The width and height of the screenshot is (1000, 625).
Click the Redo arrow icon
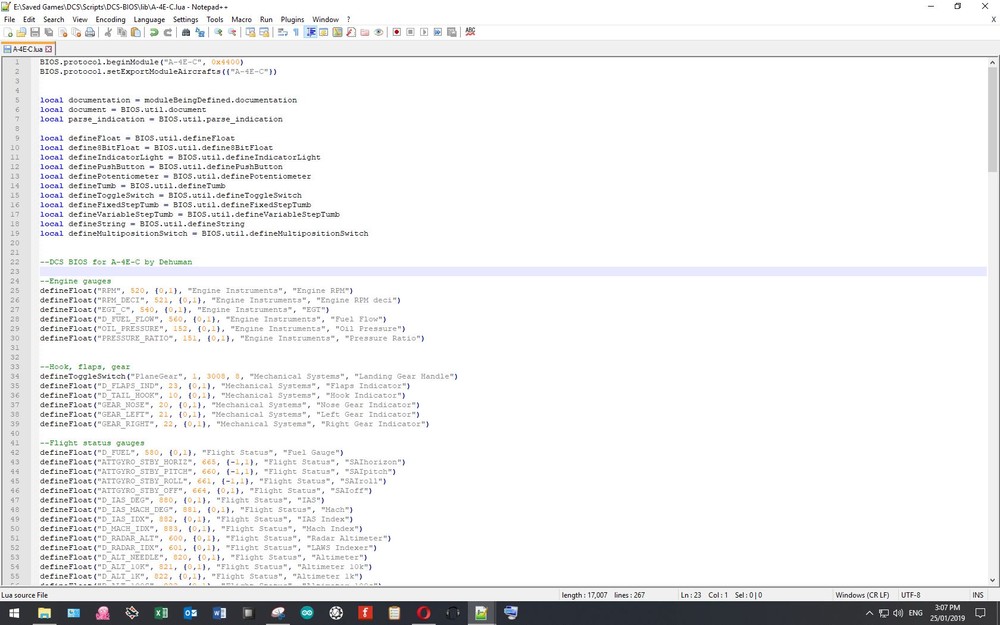168,32
